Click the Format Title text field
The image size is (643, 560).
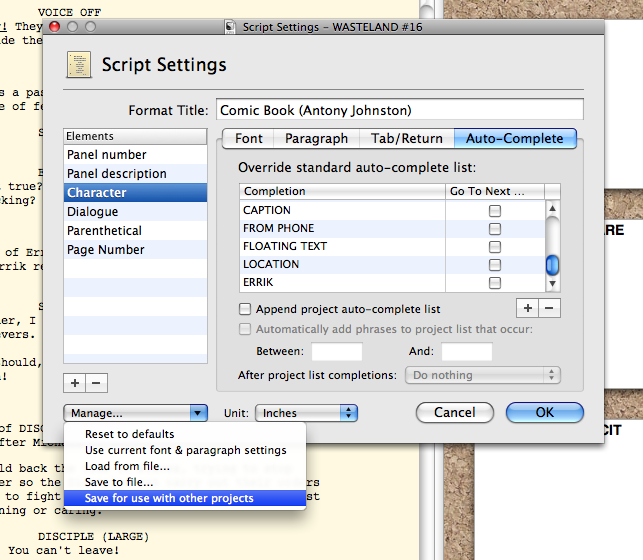[x=399, y=110]
